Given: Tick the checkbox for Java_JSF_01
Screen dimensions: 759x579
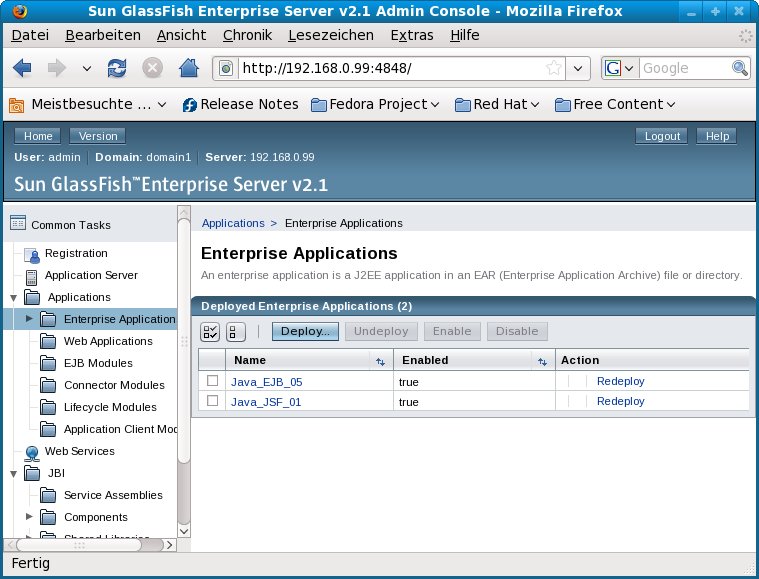Looking at the screenshot, I should tap(212, 401).
